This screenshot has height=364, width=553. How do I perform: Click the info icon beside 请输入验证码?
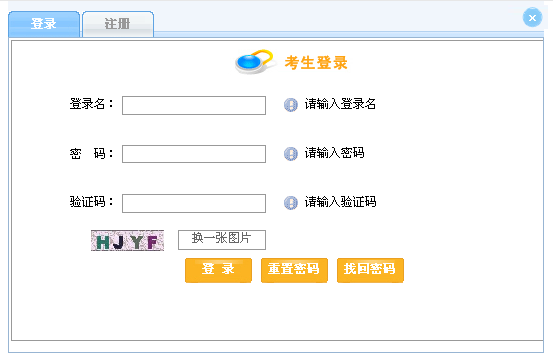[x=291, y=203]
